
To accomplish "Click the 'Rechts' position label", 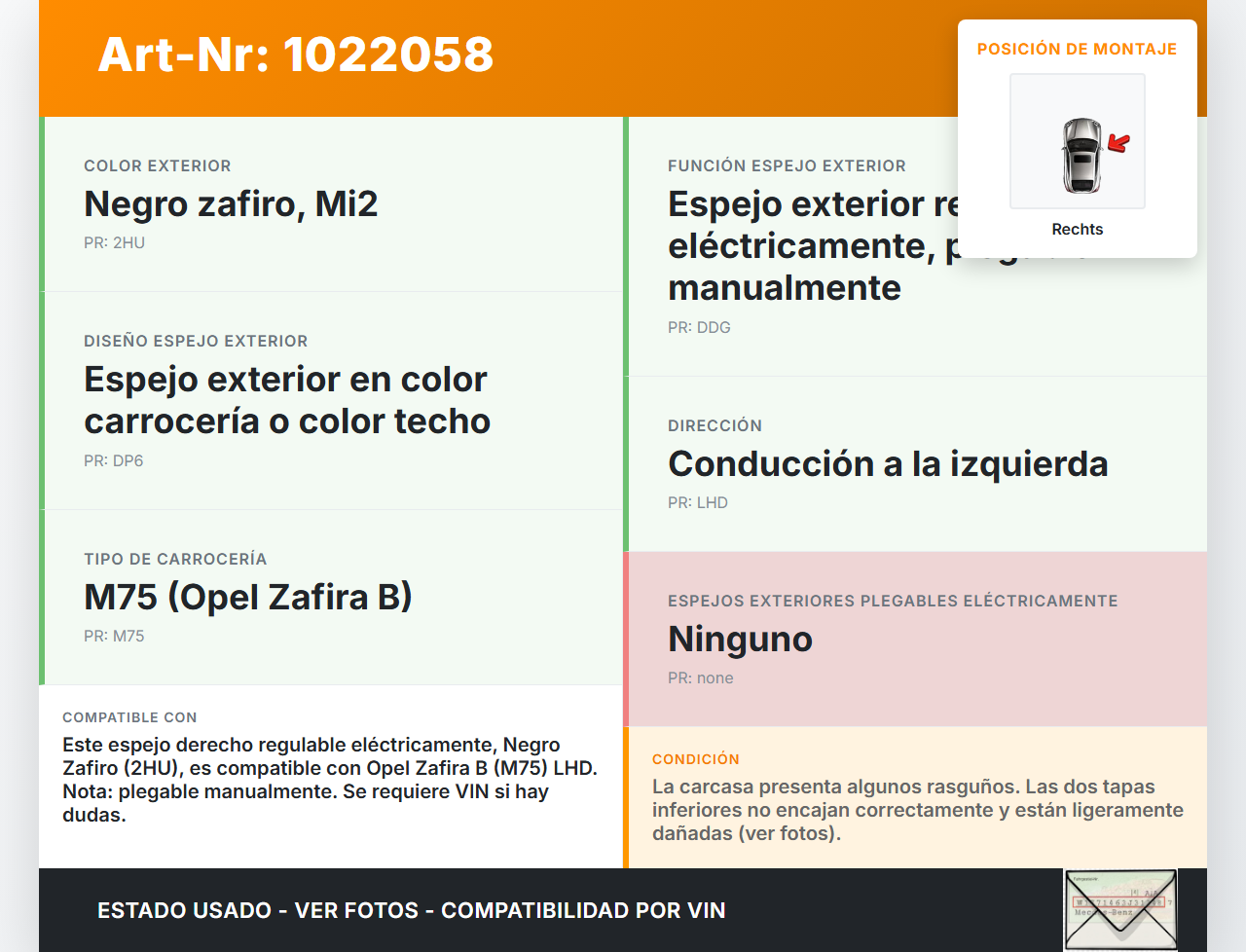I will pos(1077,229).
